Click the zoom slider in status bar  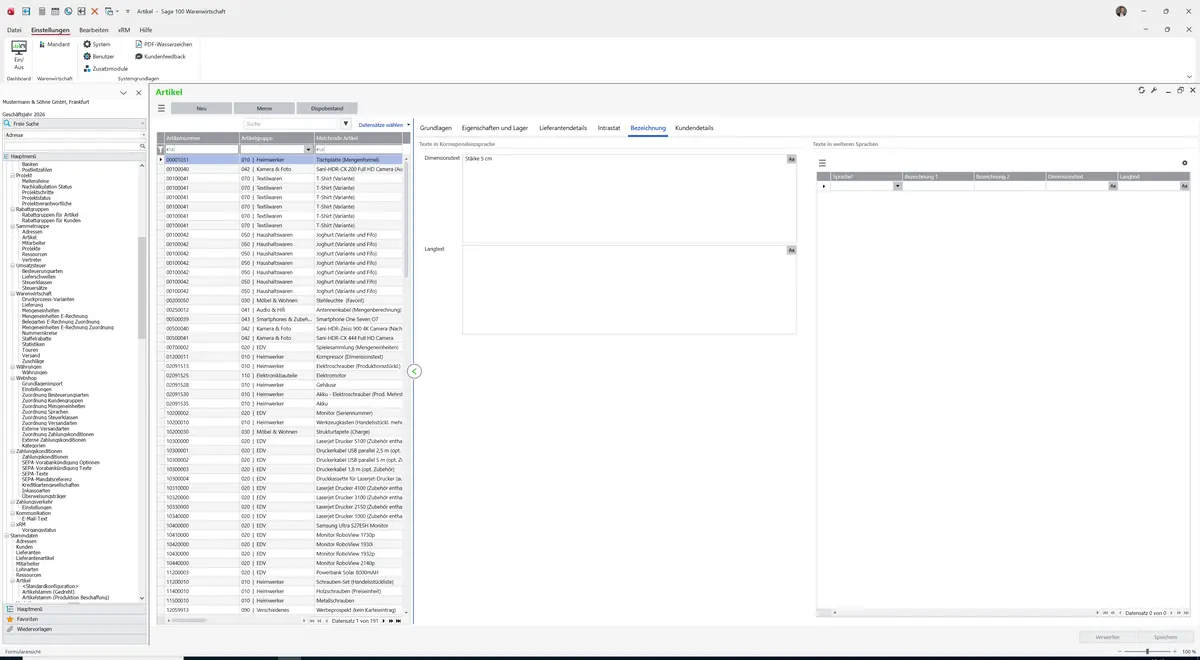pos(1149,651)
